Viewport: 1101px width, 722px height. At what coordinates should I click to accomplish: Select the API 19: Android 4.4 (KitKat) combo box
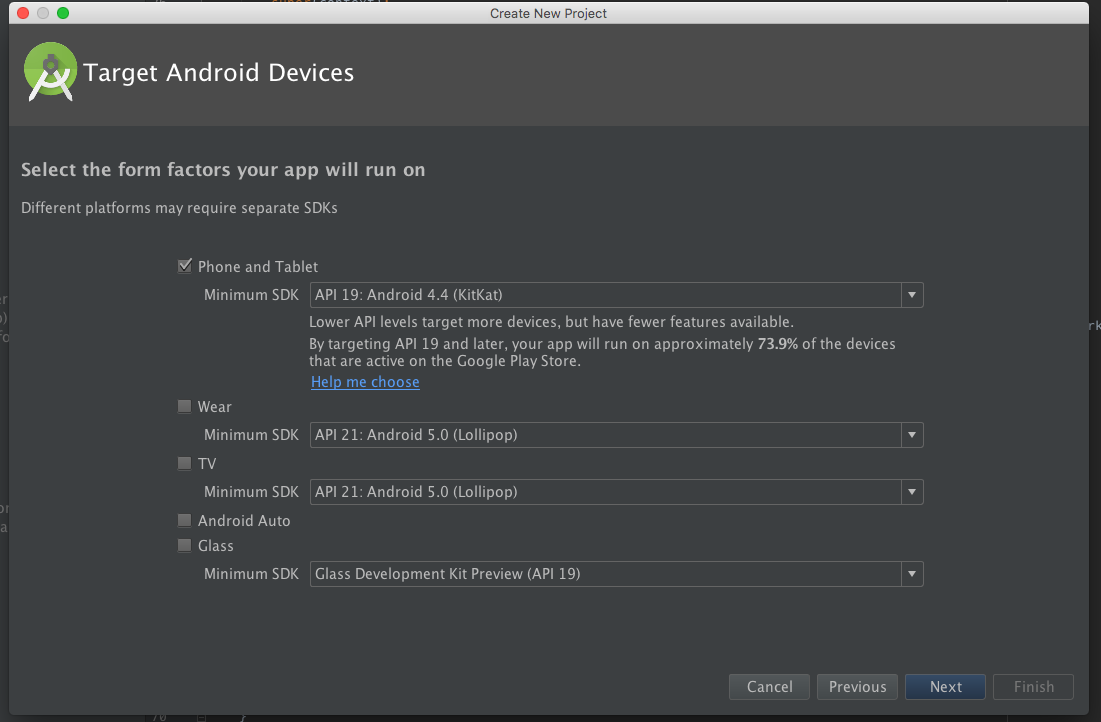617,295
